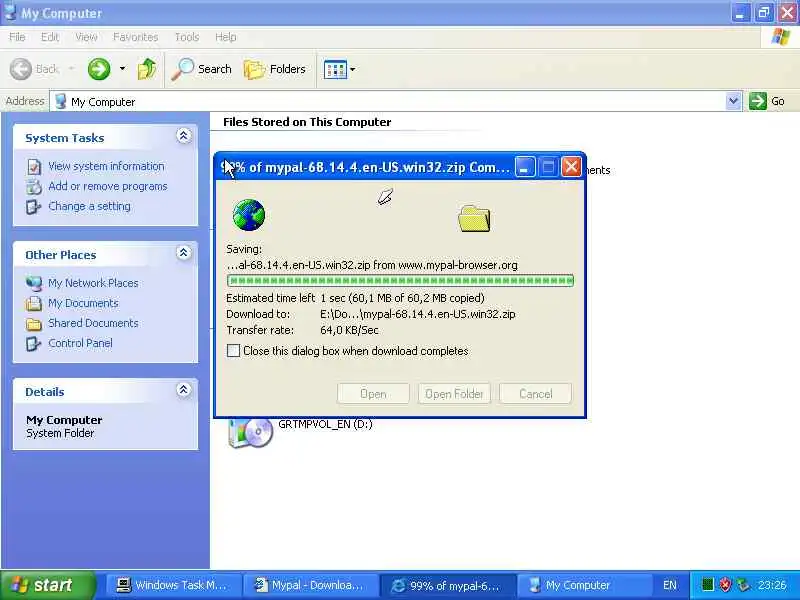The height and width of the screenshot is (600, 800).
Task: Toggle the Folders pane
Action: (275, 69)
